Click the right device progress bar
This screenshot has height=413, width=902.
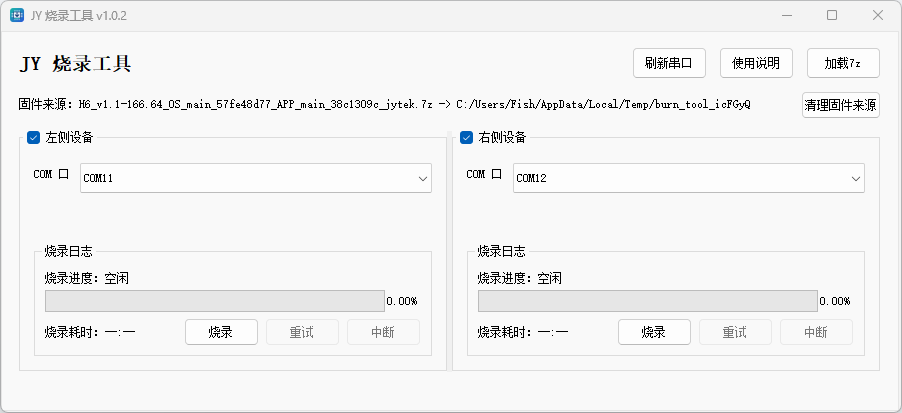click(x=648, y=301)
